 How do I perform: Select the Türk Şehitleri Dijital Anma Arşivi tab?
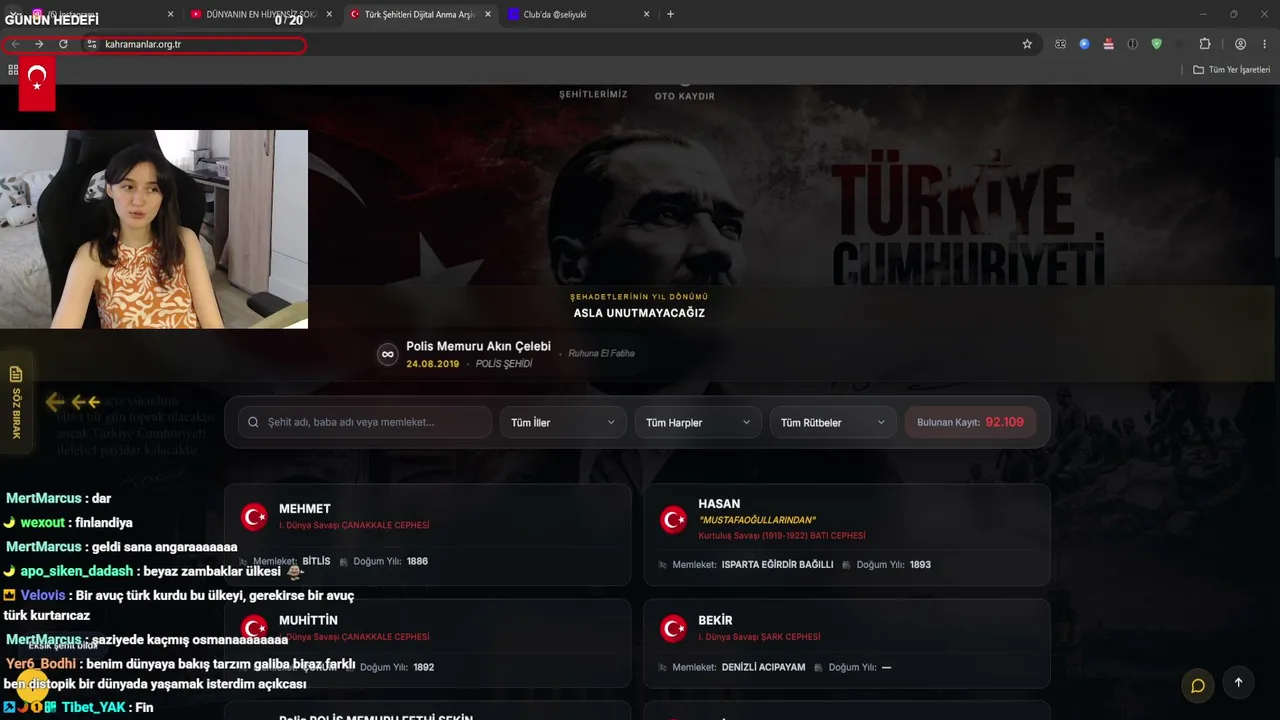[420, 14]
